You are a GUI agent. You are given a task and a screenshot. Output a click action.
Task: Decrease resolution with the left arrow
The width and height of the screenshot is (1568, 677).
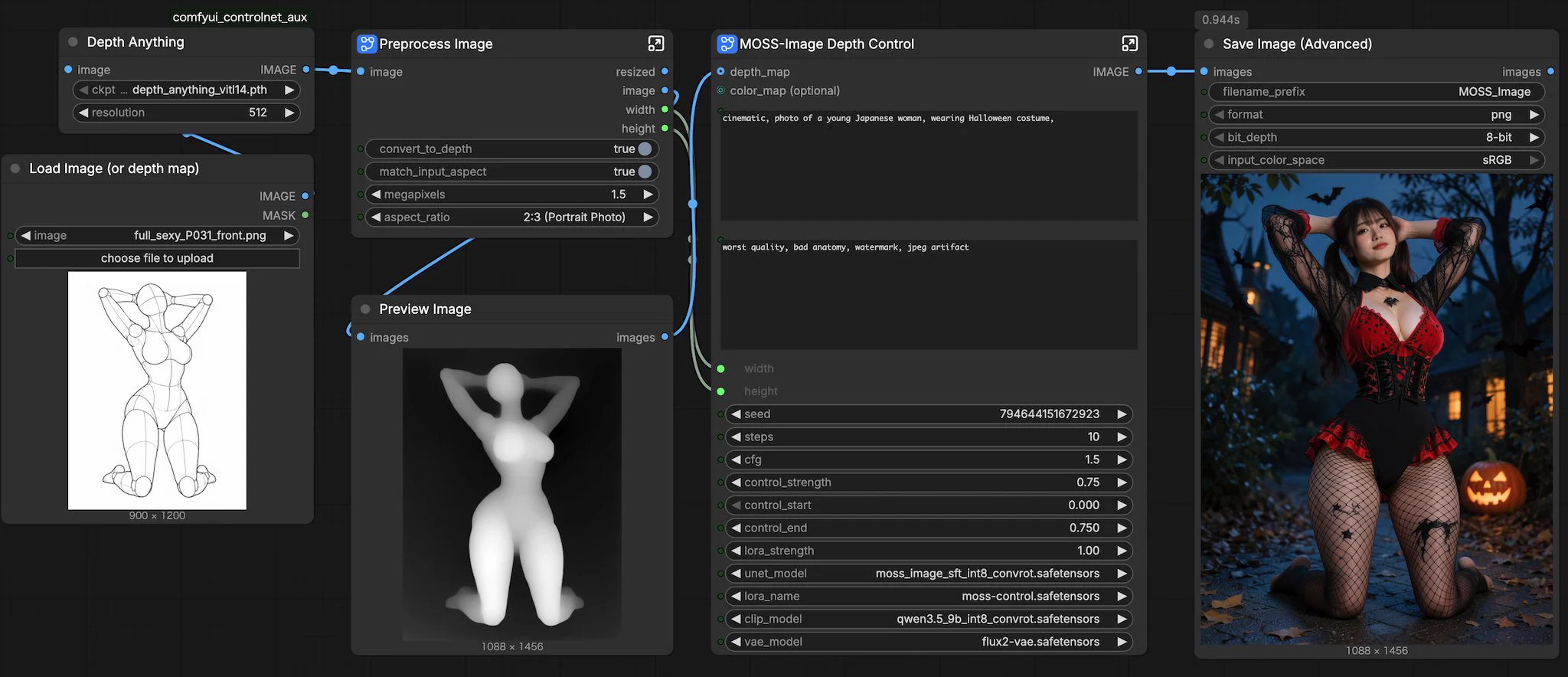coord(83,113)
